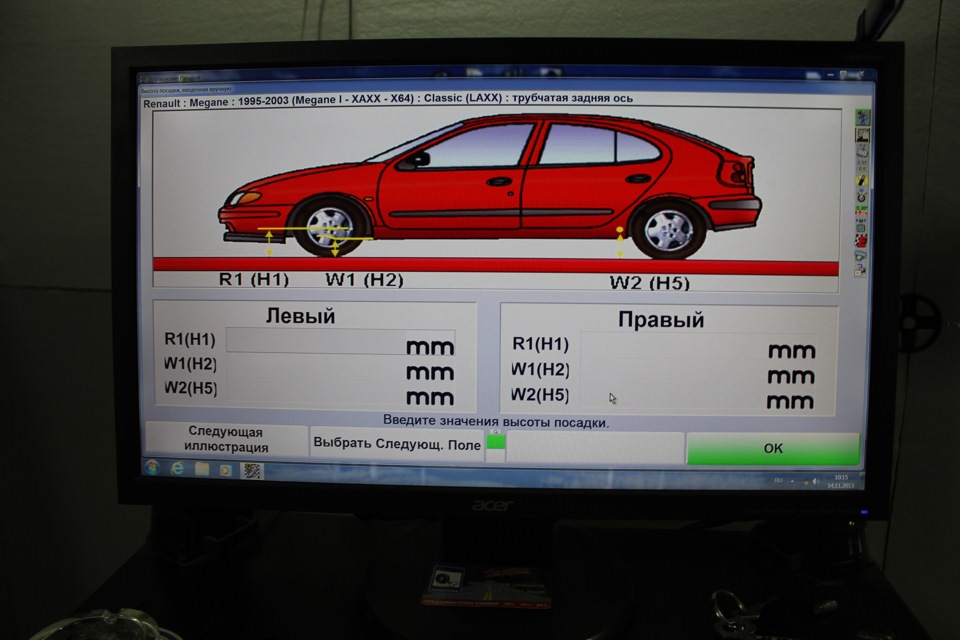Viewport: 960px width, 640px height.
Task: Click the blank soft key left of OK
Action: coord(595,446)
